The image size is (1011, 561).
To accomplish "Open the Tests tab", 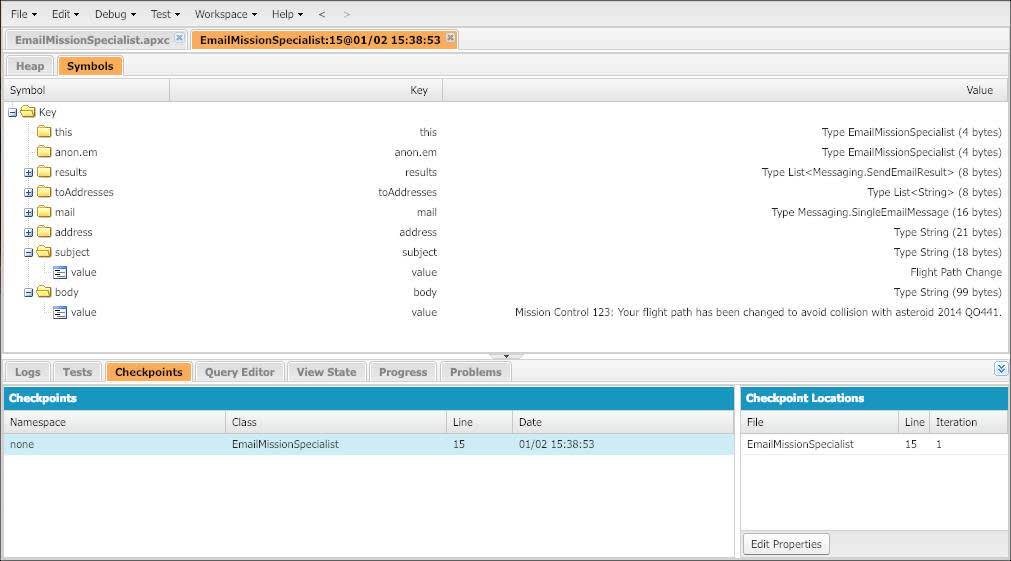I will (77, 372).
